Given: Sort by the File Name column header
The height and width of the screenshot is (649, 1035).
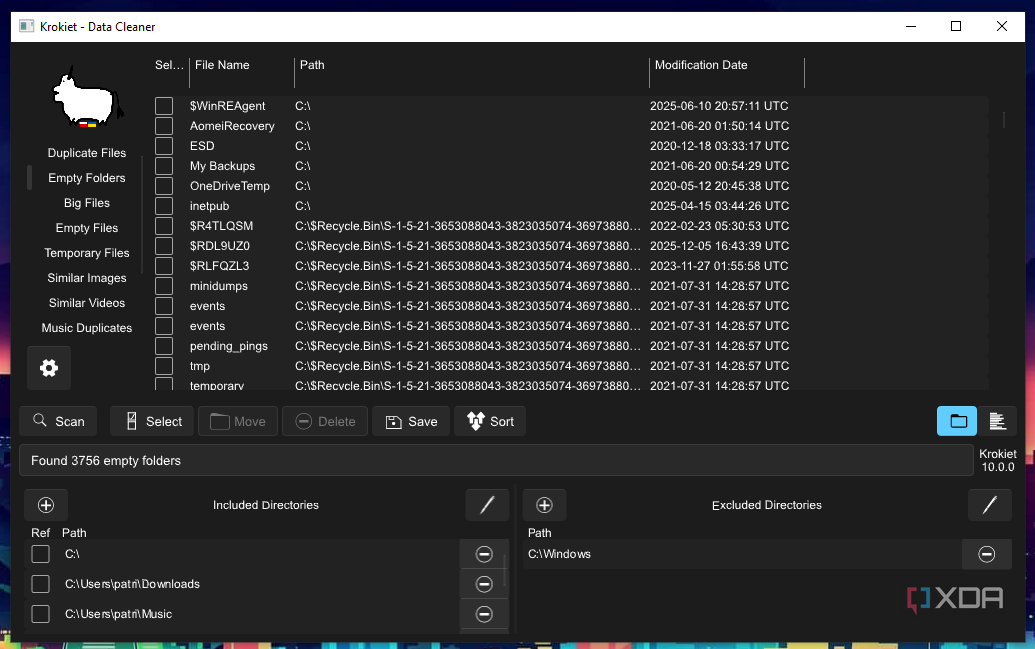Looking at the screenshot, I should coord(222,65).
